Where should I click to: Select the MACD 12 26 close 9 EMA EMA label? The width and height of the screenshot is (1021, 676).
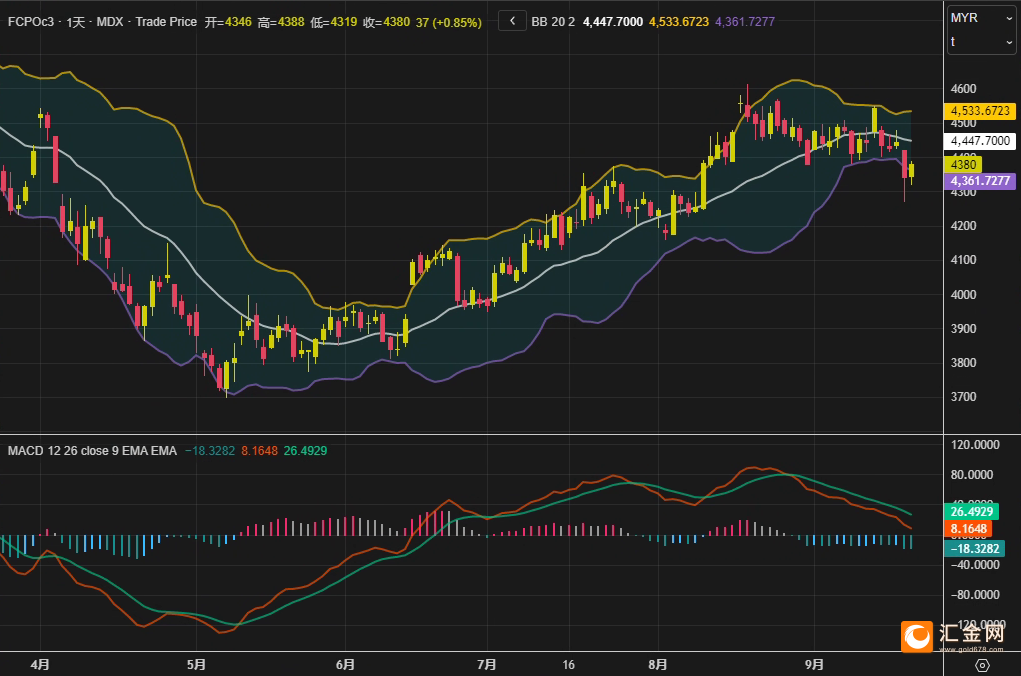point(92,451)
